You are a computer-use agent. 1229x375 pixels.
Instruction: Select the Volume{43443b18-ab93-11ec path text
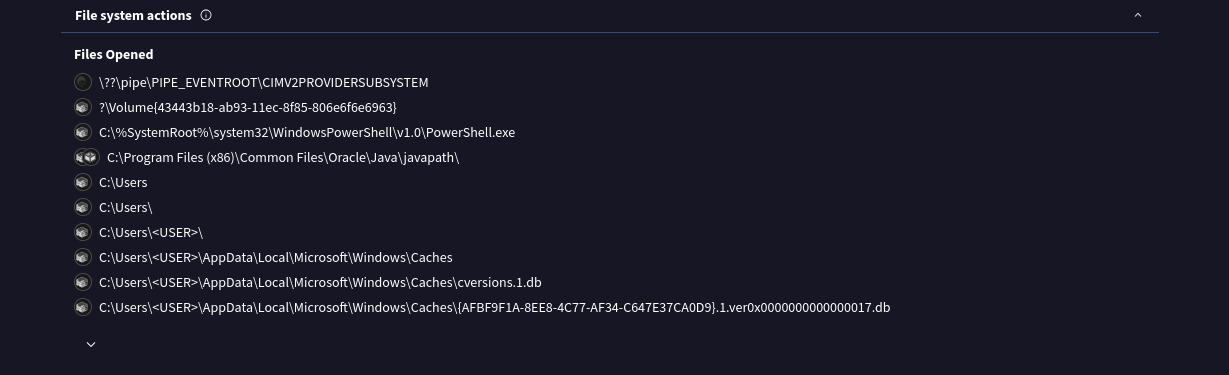click(x=248, y=107)
